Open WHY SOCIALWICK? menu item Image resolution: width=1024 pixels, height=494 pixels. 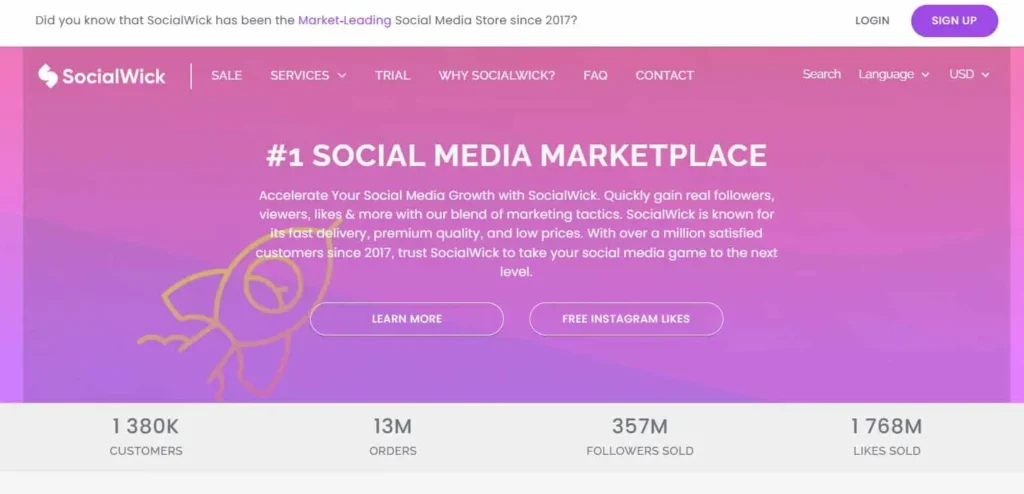[x=496, y=75]
